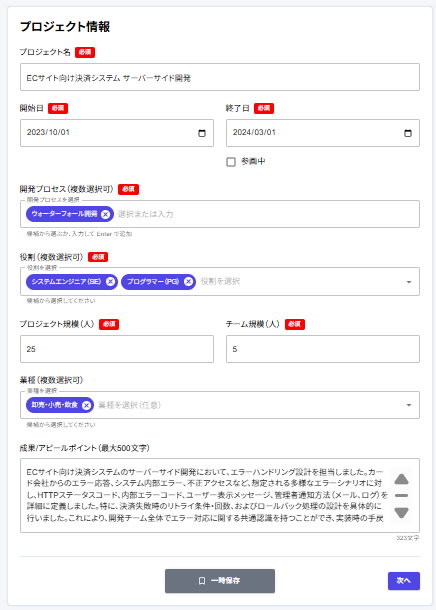The image size is (436, 610).
Task: Click the 次へ button
Action: tap(404, 581)
